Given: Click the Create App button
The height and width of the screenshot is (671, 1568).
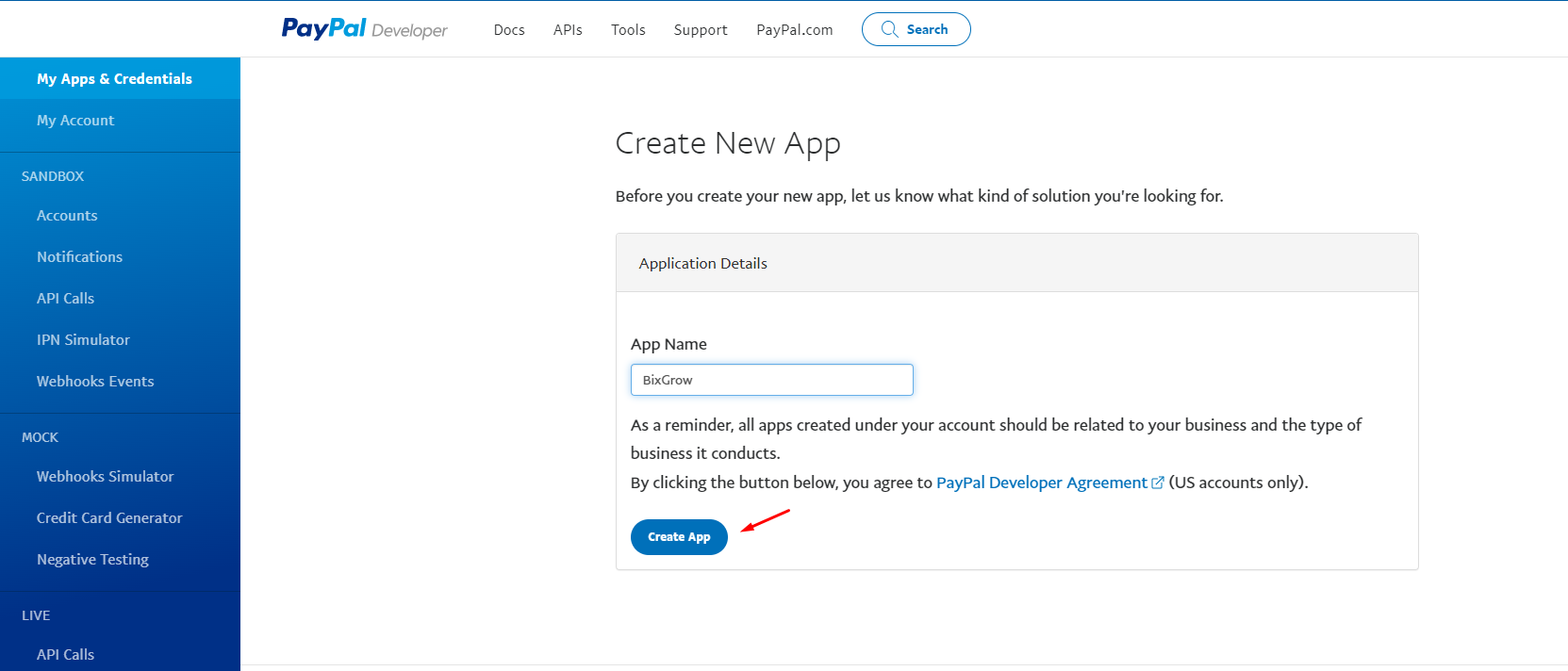Looking at the screenshot, I should pyautogui.click(x=679, y=537).
